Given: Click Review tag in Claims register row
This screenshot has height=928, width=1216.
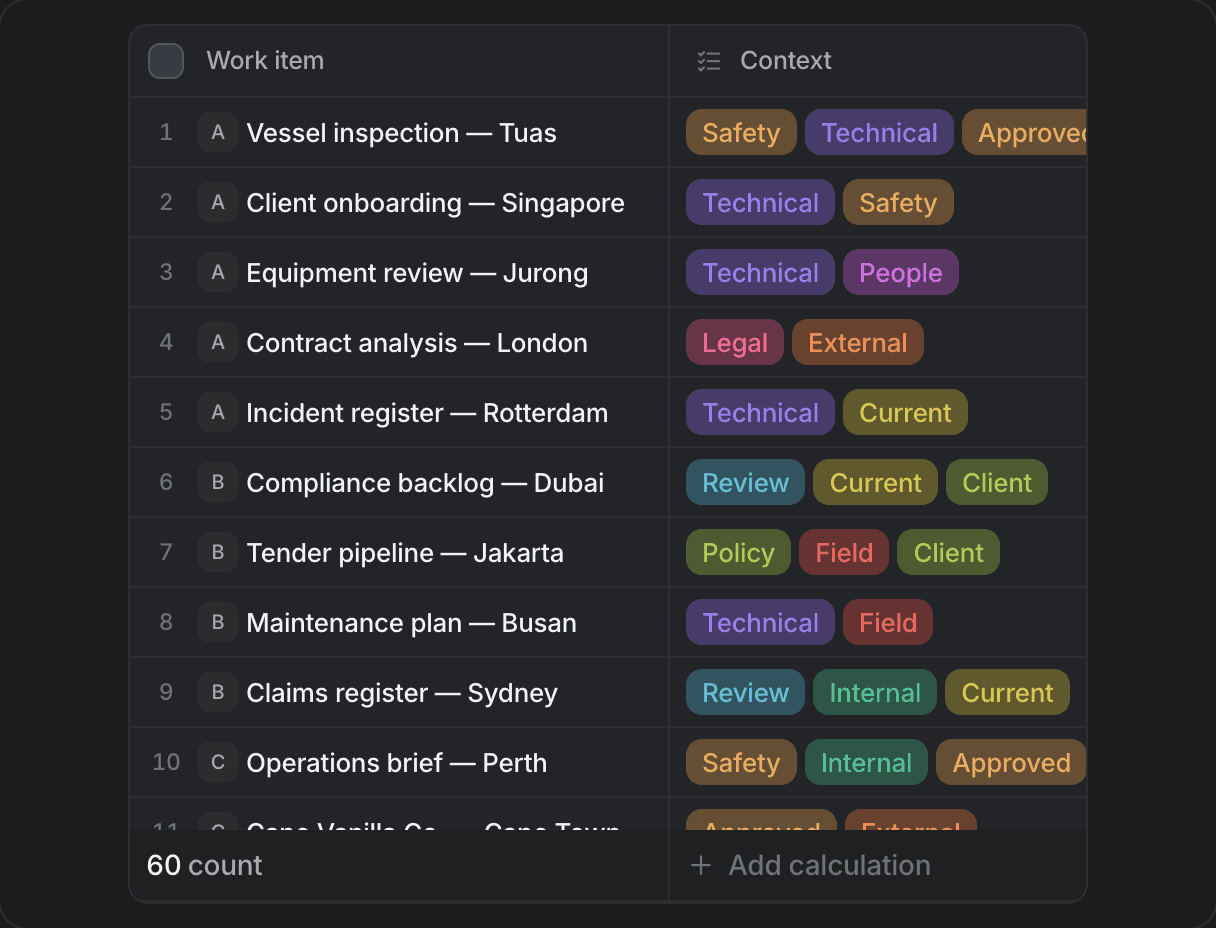Looking at the screenshot, I should tap(745, 692).
